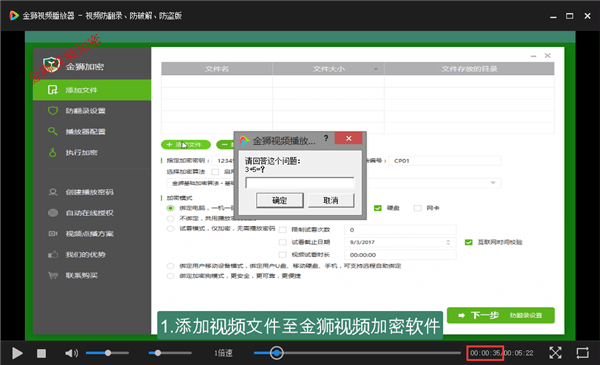Toggle the 互联网时间校验 checkbox
This screenshot has height=365, width=600.
[x=468, y=242]
